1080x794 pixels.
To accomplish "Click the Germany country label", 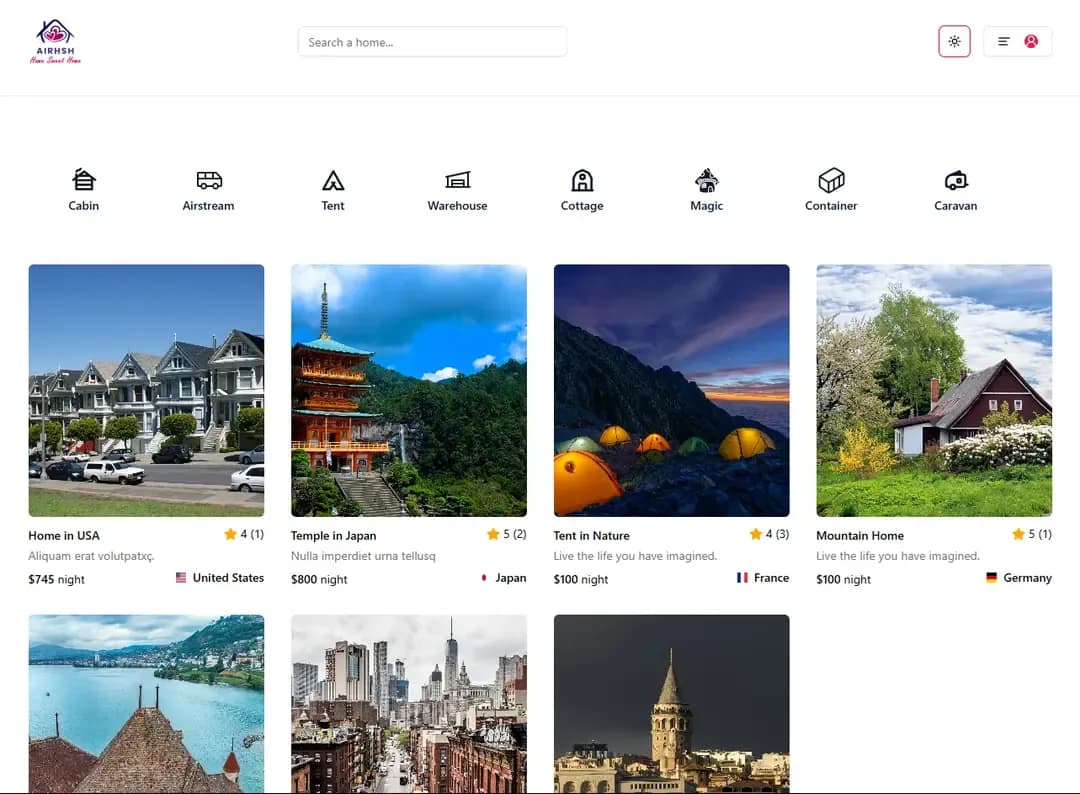I will 1027,578.
